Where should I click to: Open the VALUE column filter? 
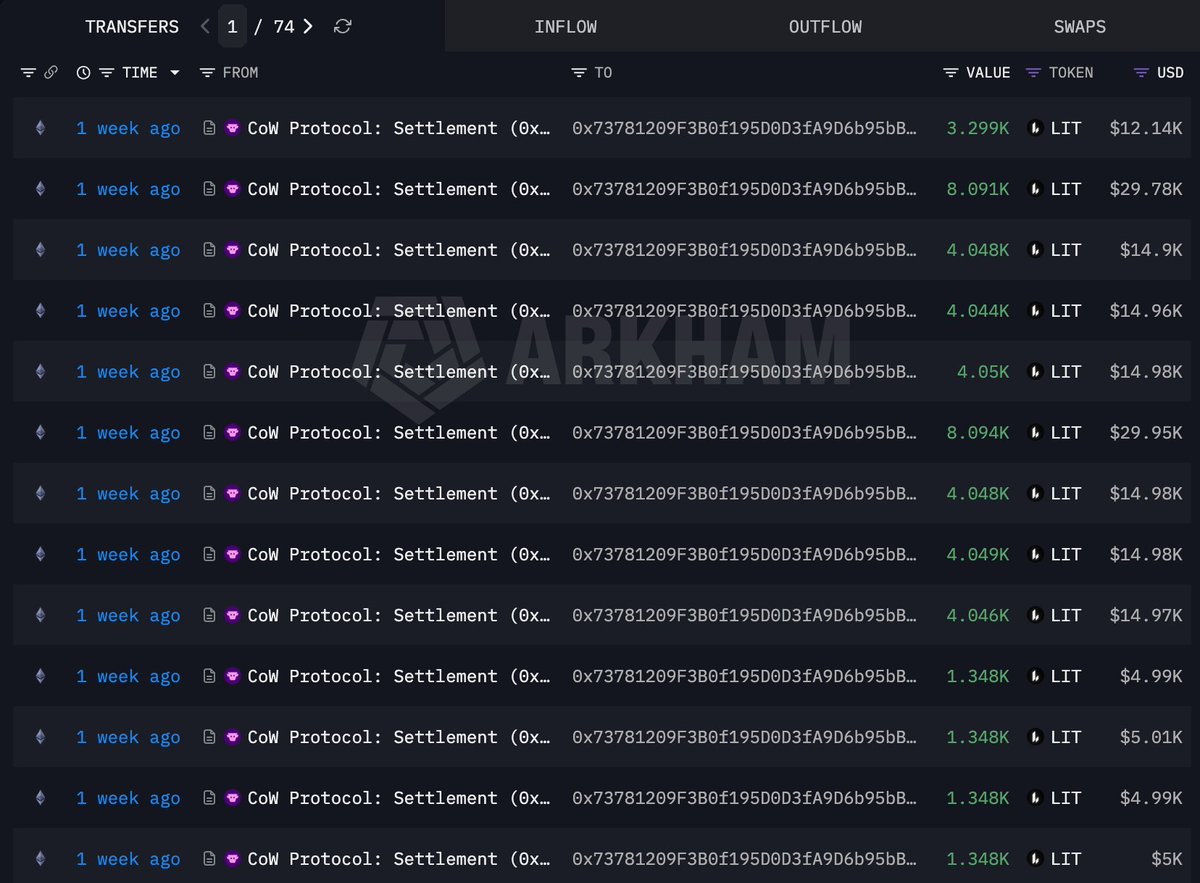pos(951,73)
